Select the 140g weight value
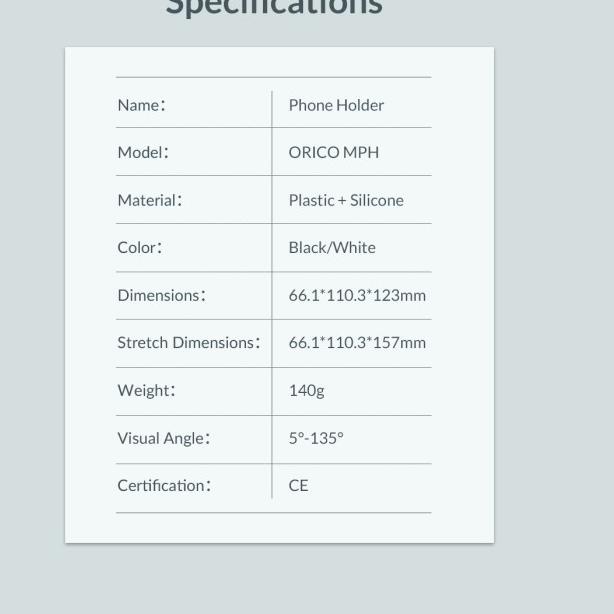This screenshot has width=614, height=614. 306,390
